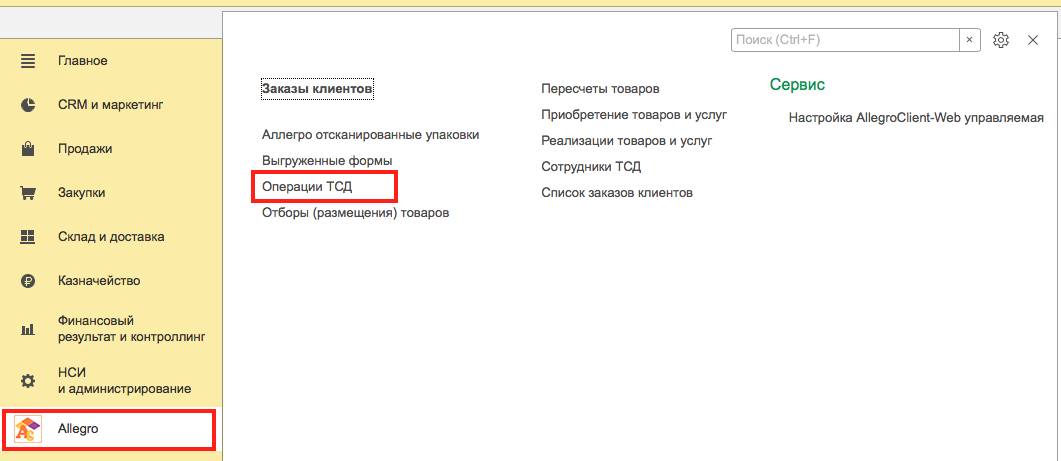
Task: Open Отборы (размещения) товаров link
Action: click(355, 213)
